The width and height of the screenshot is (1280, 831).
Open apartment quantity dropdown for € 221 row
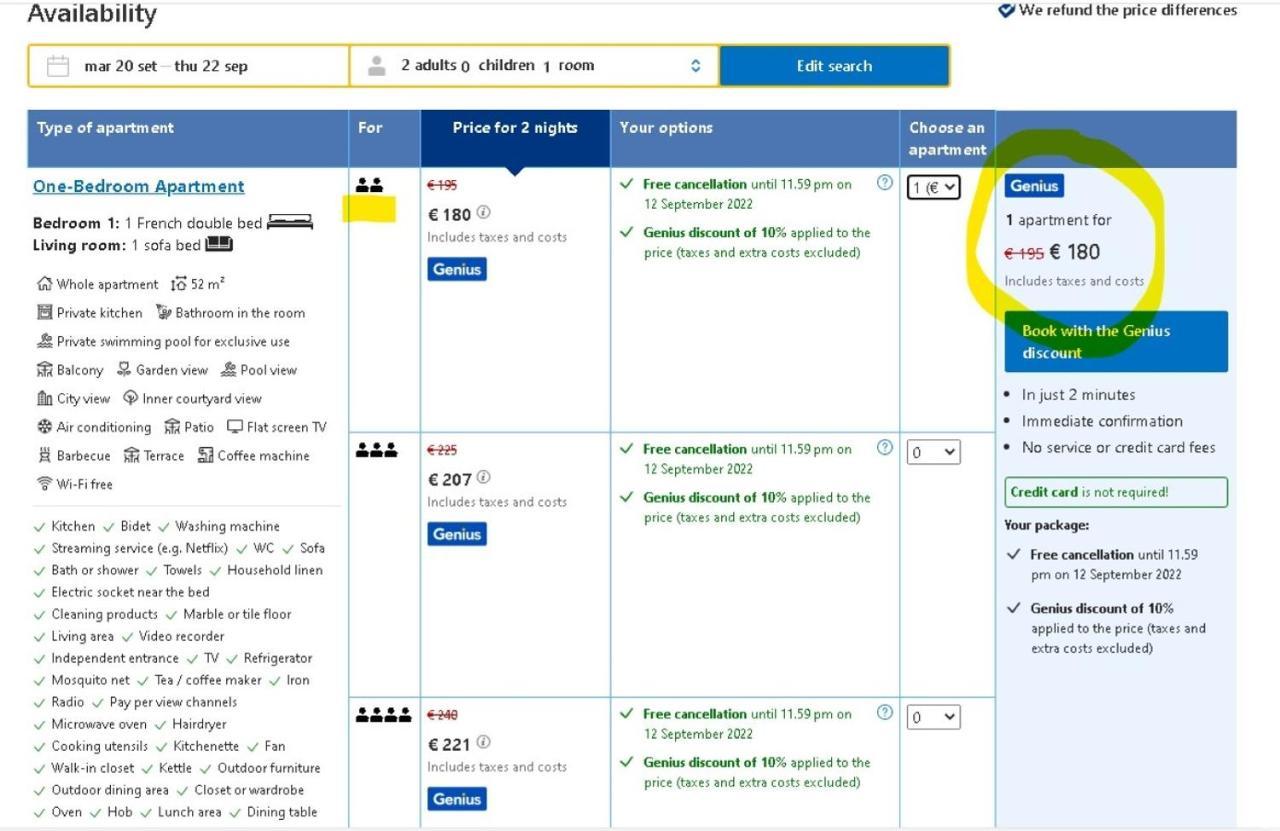[933, 717]
